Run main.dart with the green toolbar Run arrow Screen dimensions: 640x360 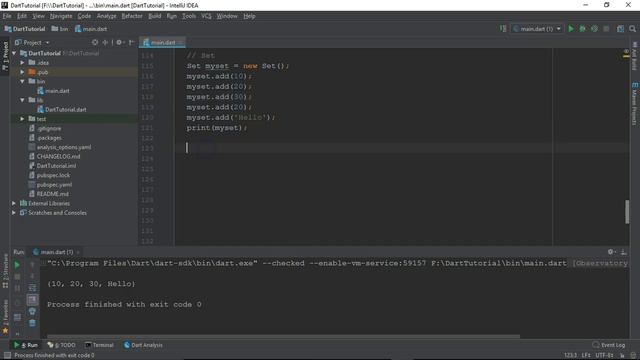pyautogui.click(x=571, y=29)
